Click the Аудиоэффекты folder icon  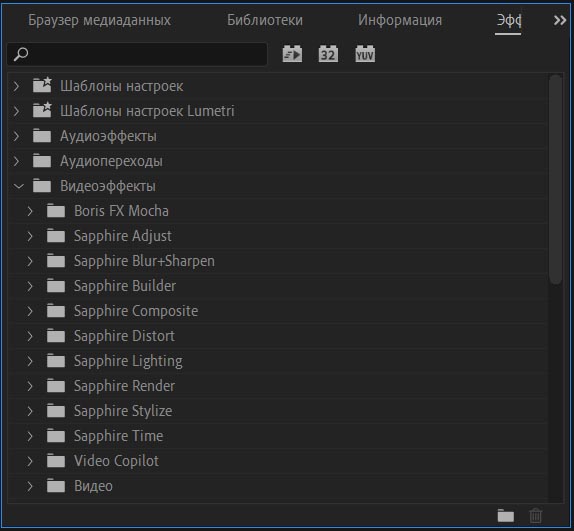pyautogui.click(x=42, y=136)
